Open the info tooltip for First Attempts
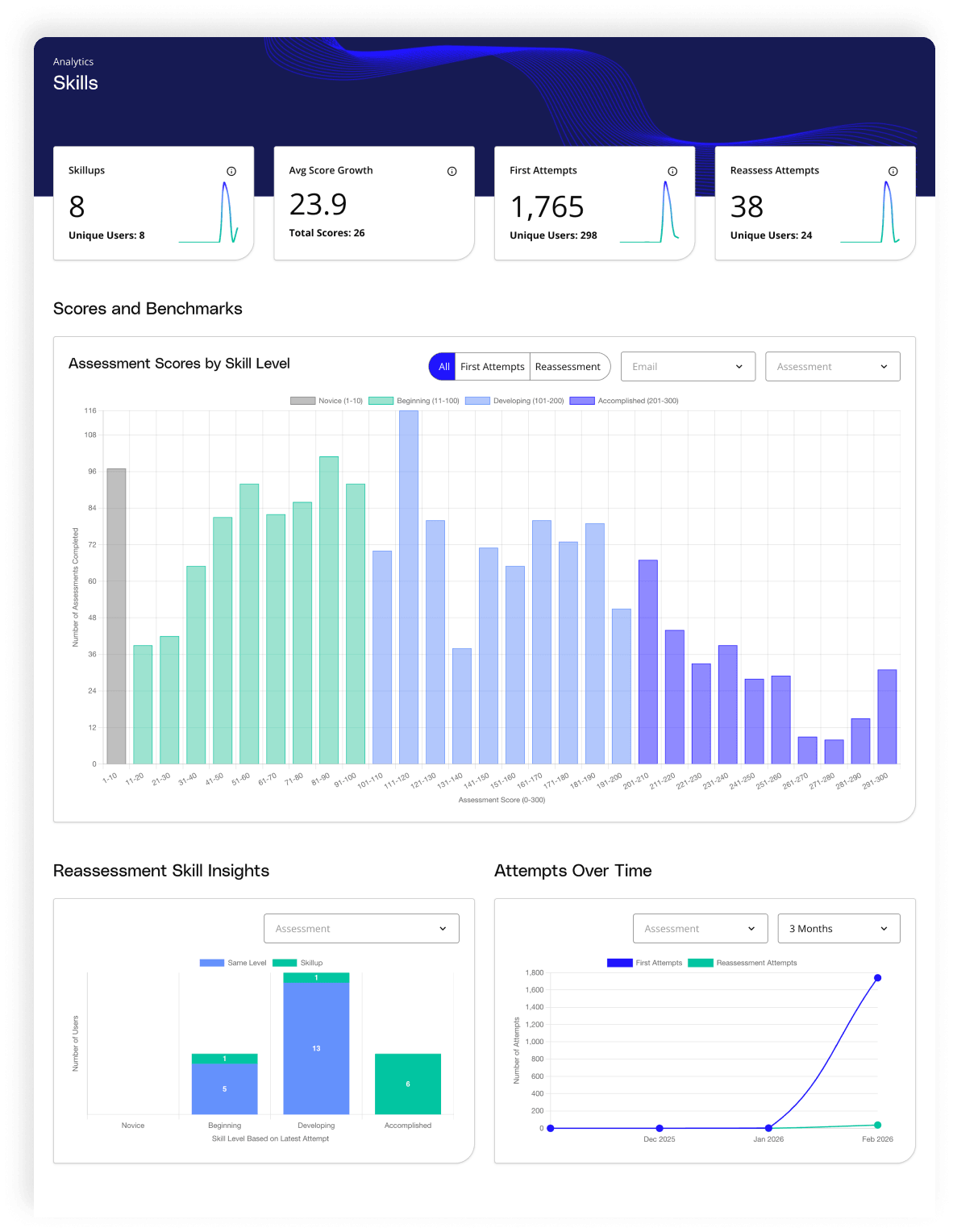The width and height of the screenshot is (953, 1232). pyautogui.click(x=672, y=170)
